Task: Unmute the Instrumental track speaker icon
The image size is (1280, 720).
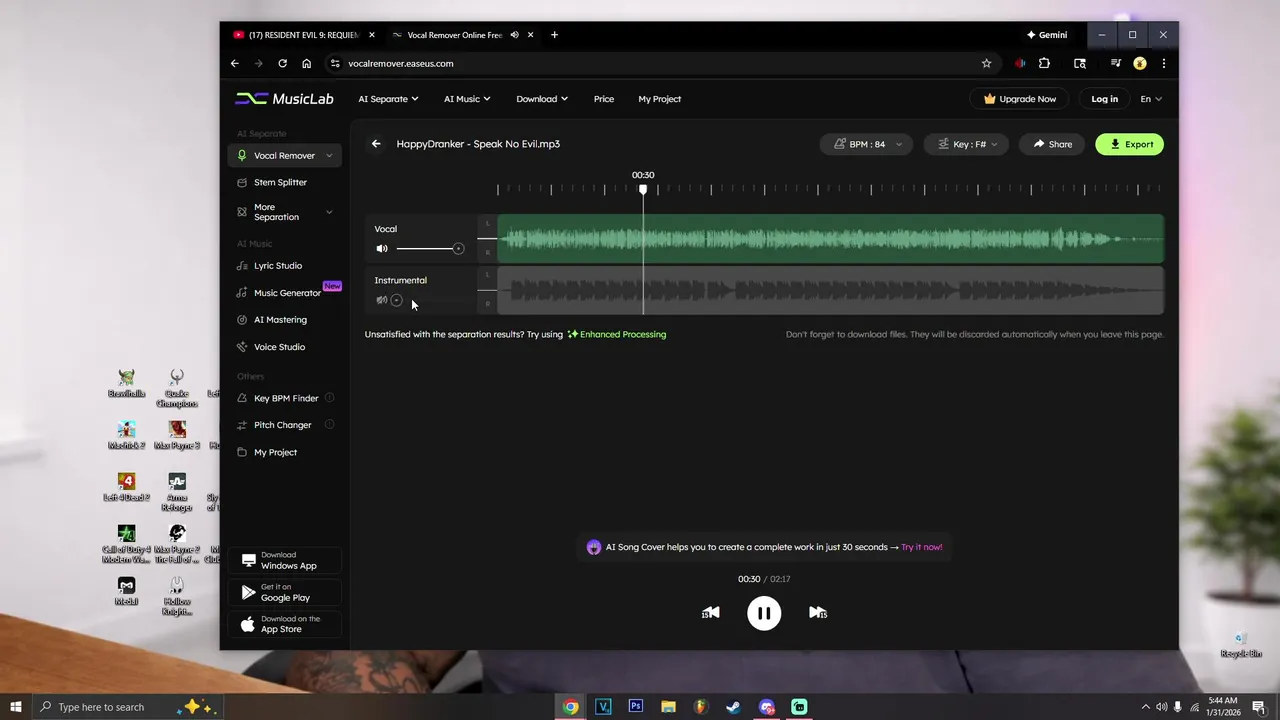Action: (x=381, y=300)
